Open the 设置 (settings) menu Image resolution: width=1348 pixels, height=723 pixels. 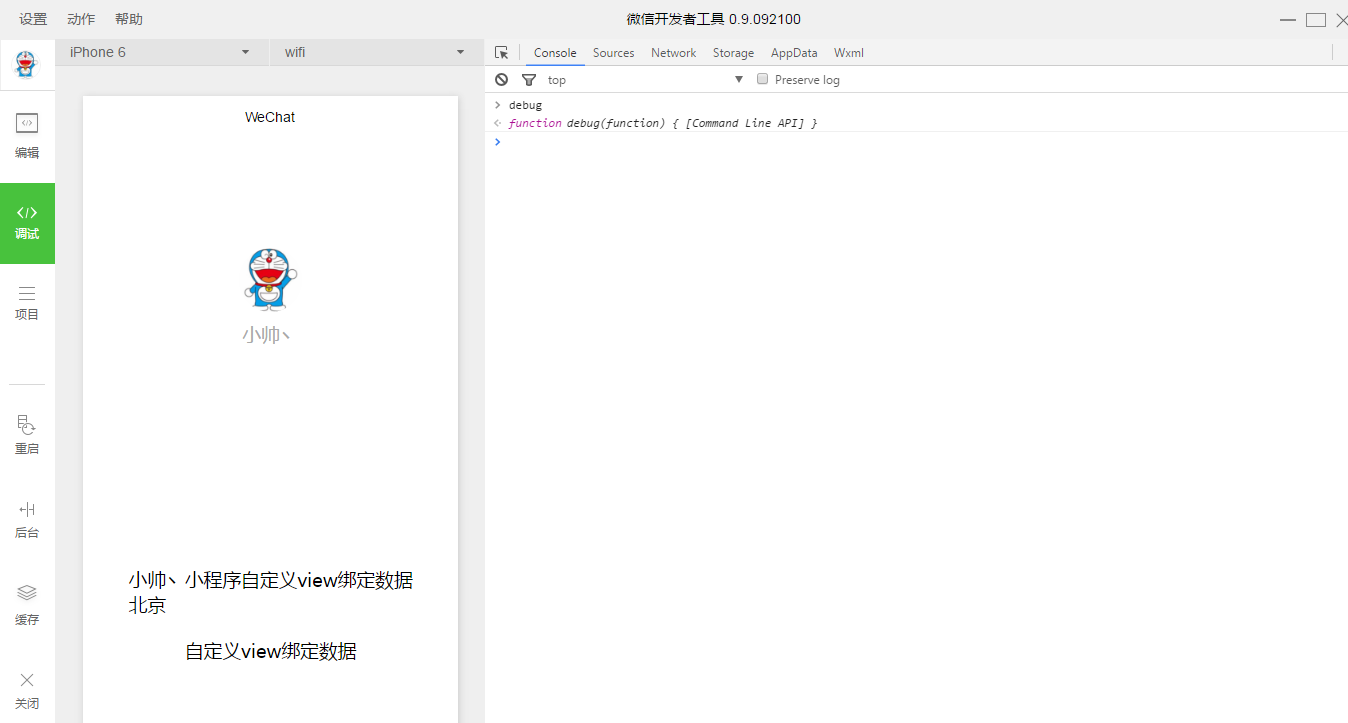click(x=33, y=19)
